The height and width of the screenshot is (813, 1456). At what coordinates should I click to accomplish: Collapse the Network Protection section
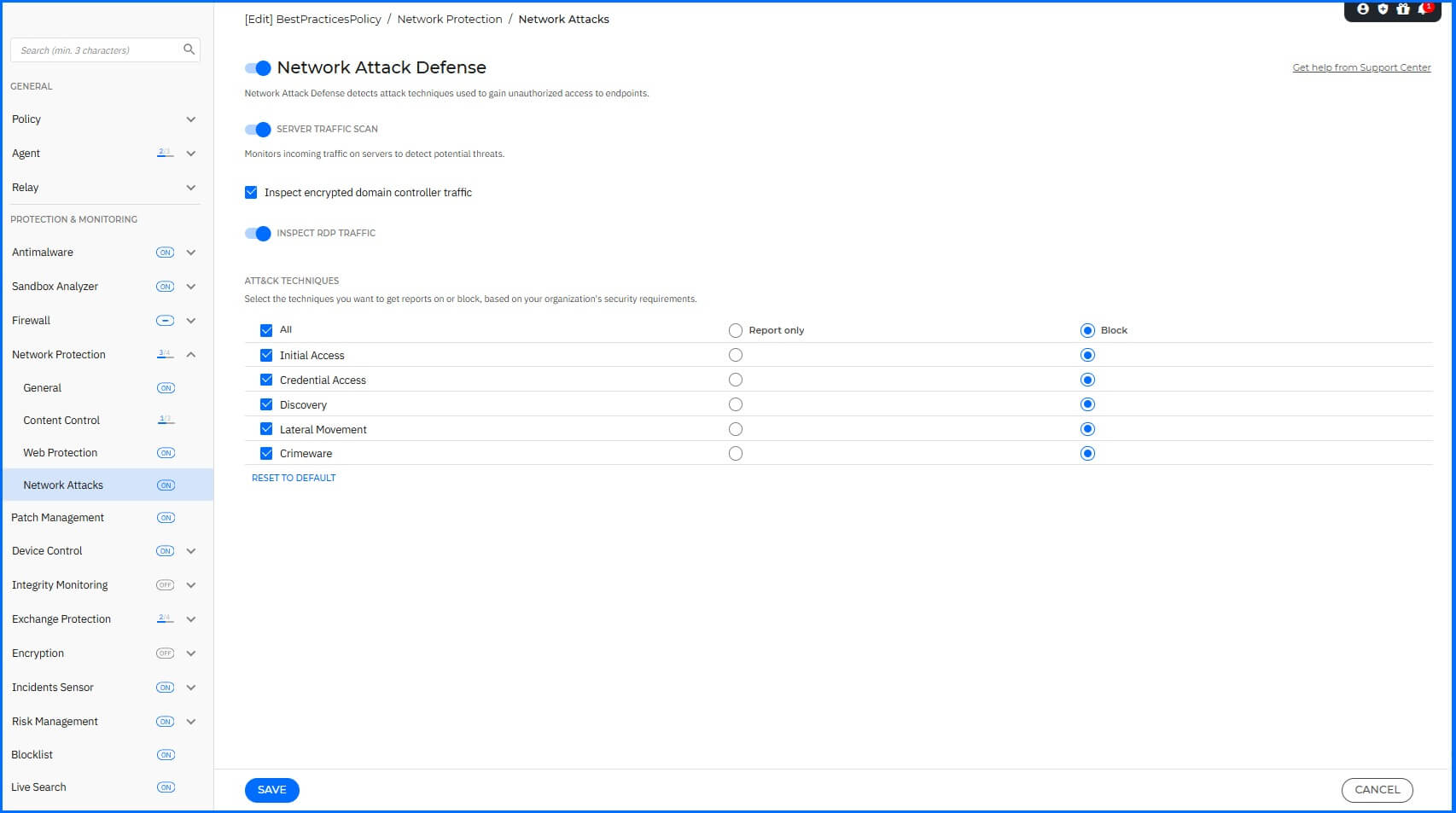click(190, 354)
